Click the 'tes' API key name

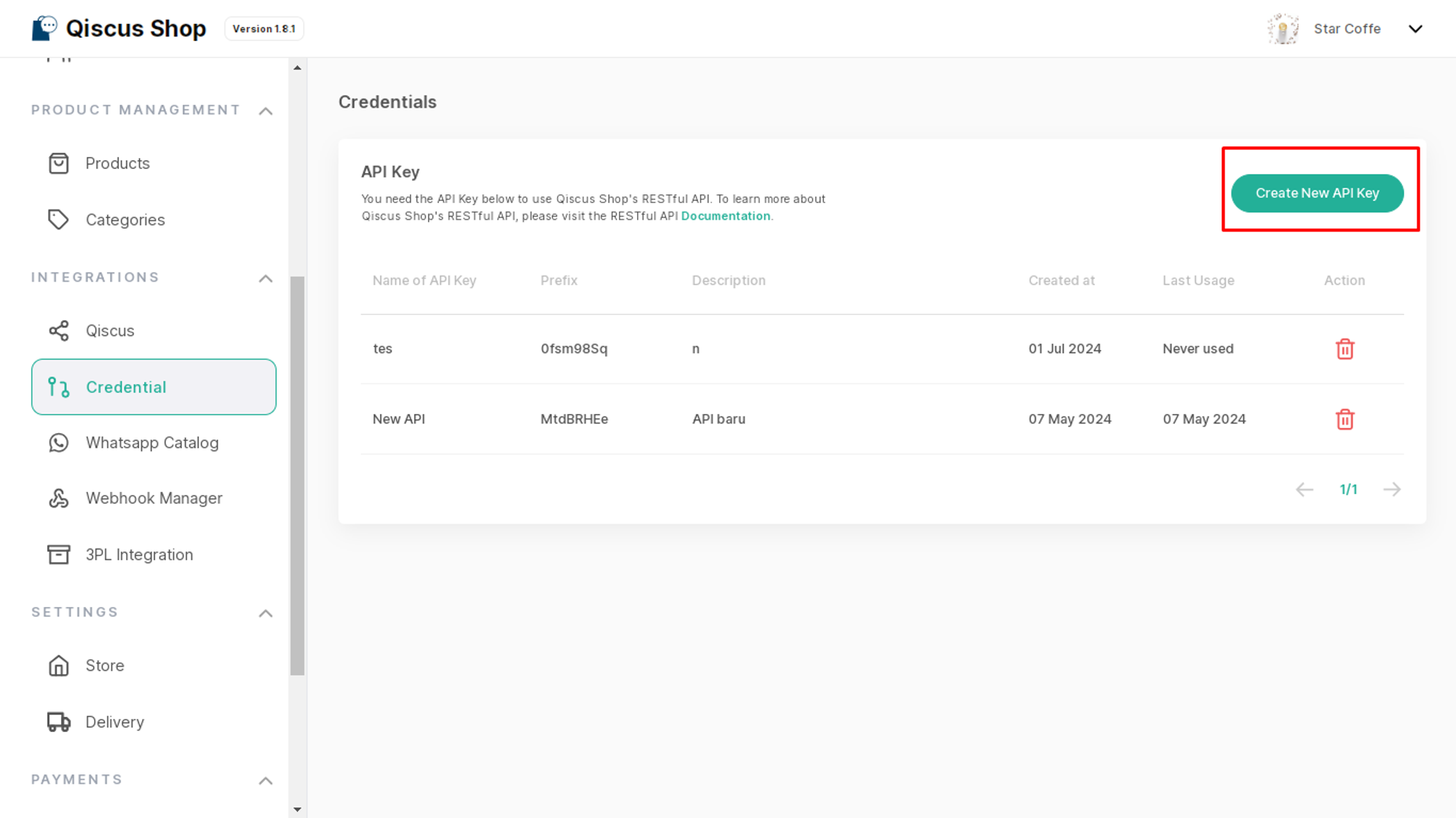(x=382, y=349)
